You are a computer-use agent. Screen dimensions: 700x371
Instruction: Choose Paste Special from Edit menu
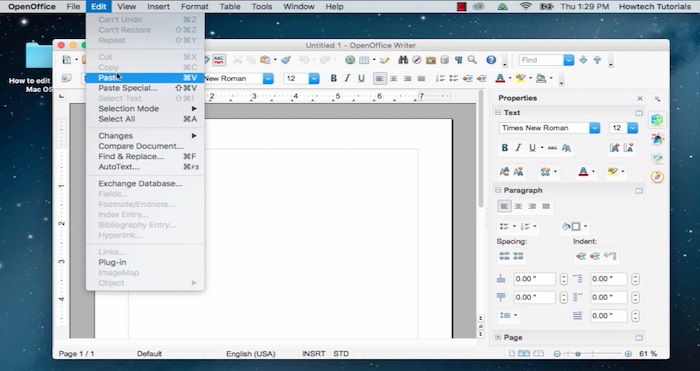click(145, 88)
